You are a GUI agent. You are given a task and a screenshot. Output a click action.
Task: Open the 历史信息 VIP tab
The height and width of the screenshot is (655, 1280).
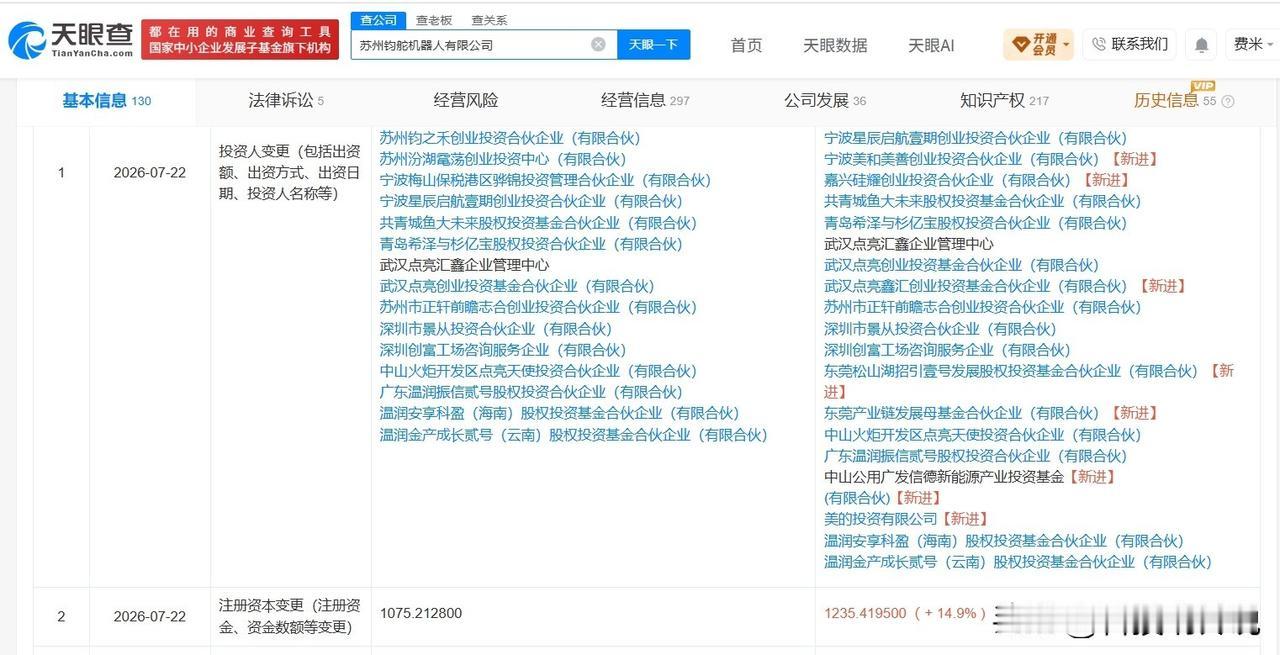1175,100
